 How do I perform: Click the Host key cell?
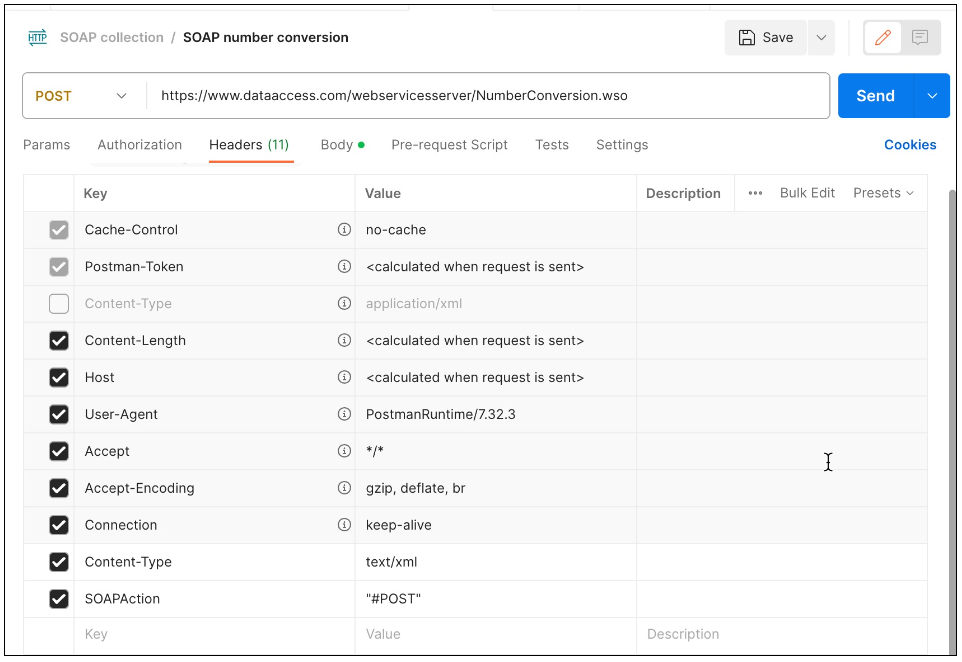pyautogui.click(x=214, y=377)
